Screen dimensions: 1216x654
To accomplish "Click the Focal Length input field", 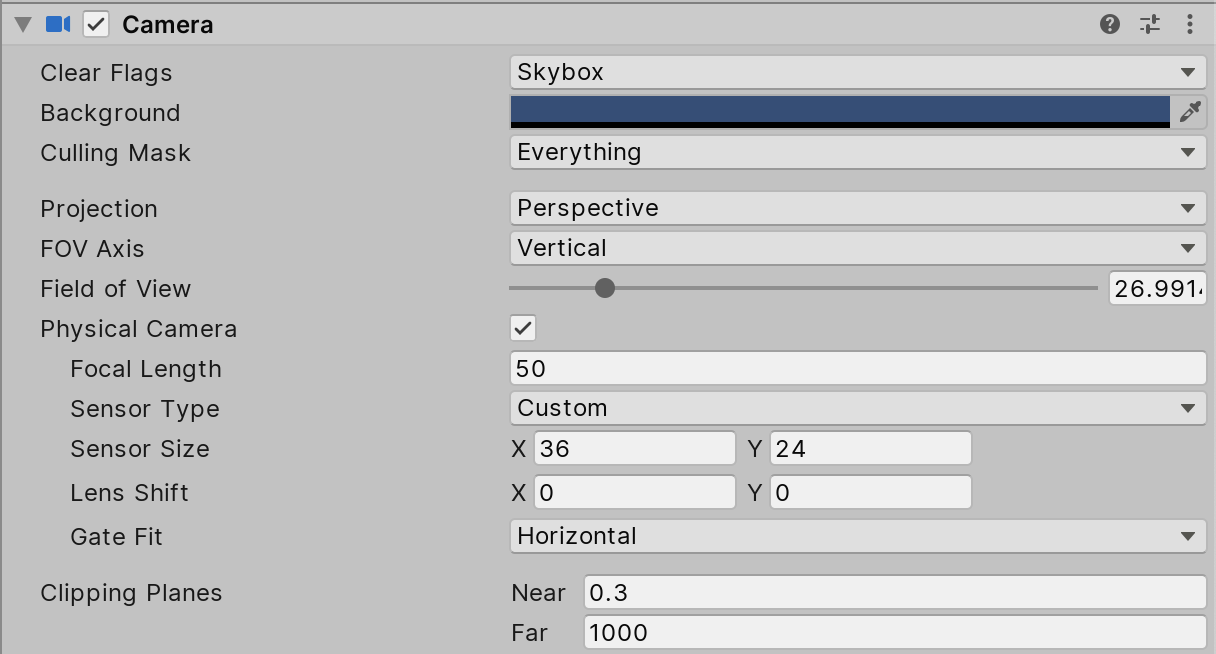I will pos(858,368).
